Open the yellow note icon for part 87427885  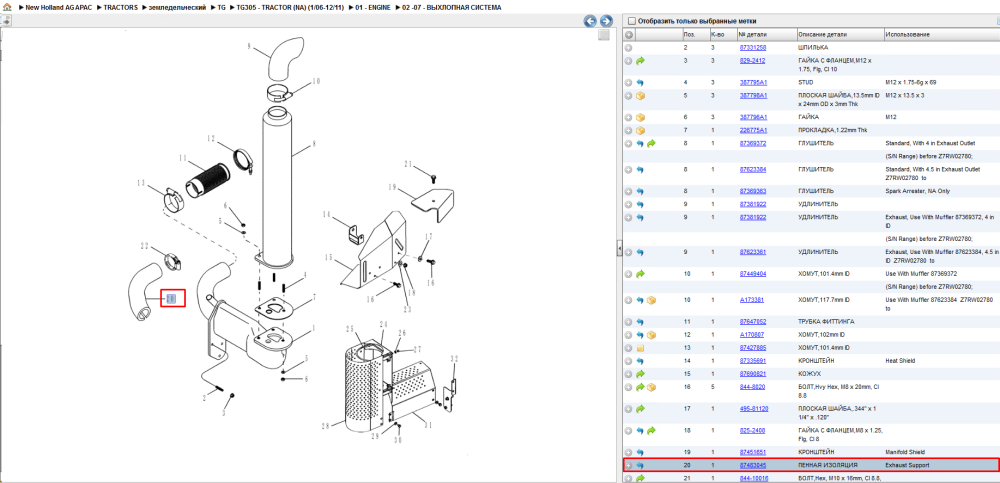tap(640, 348)
